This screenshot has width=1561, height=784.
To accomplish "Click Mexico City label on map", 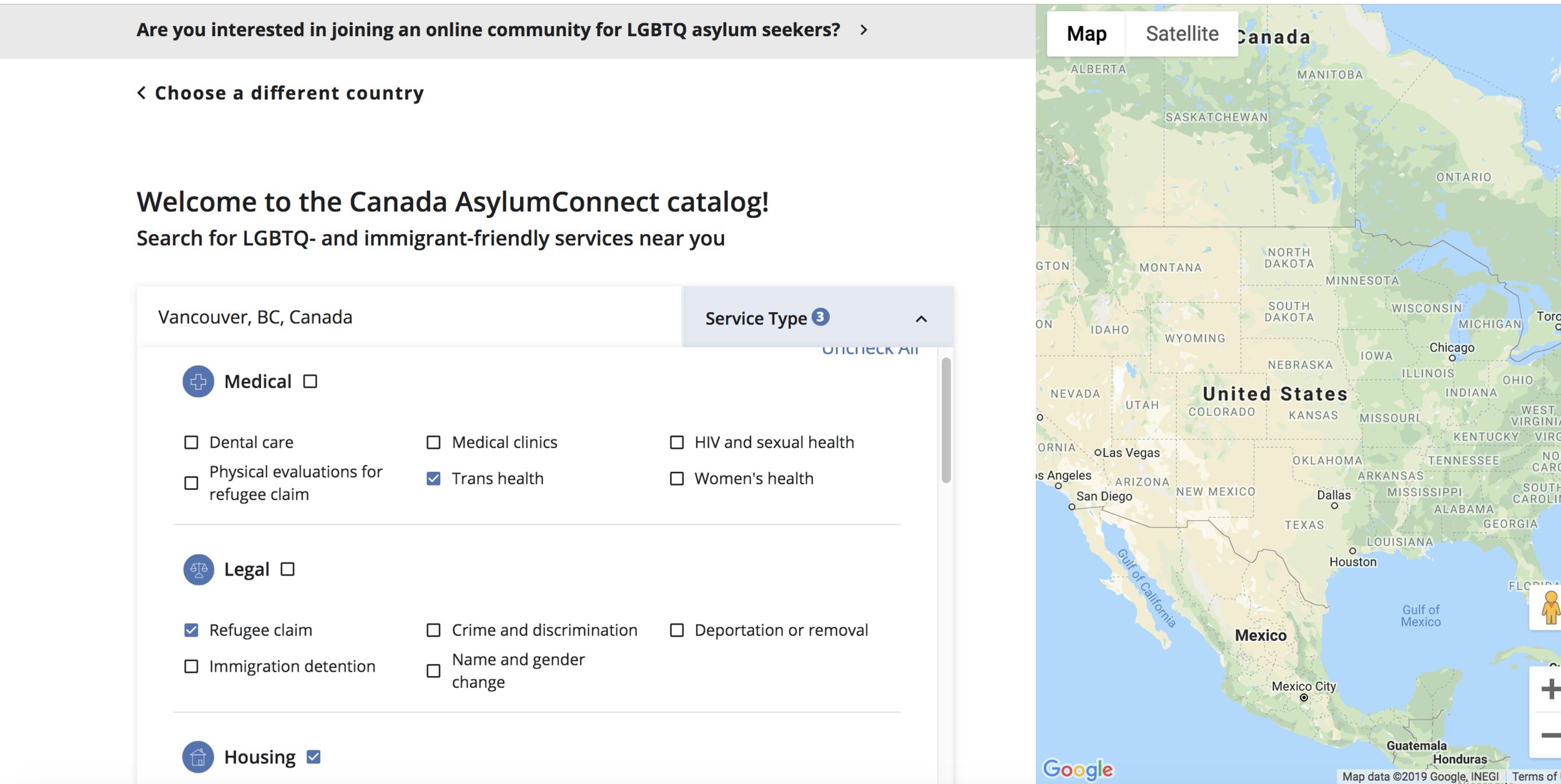I will click(1304, 687).
